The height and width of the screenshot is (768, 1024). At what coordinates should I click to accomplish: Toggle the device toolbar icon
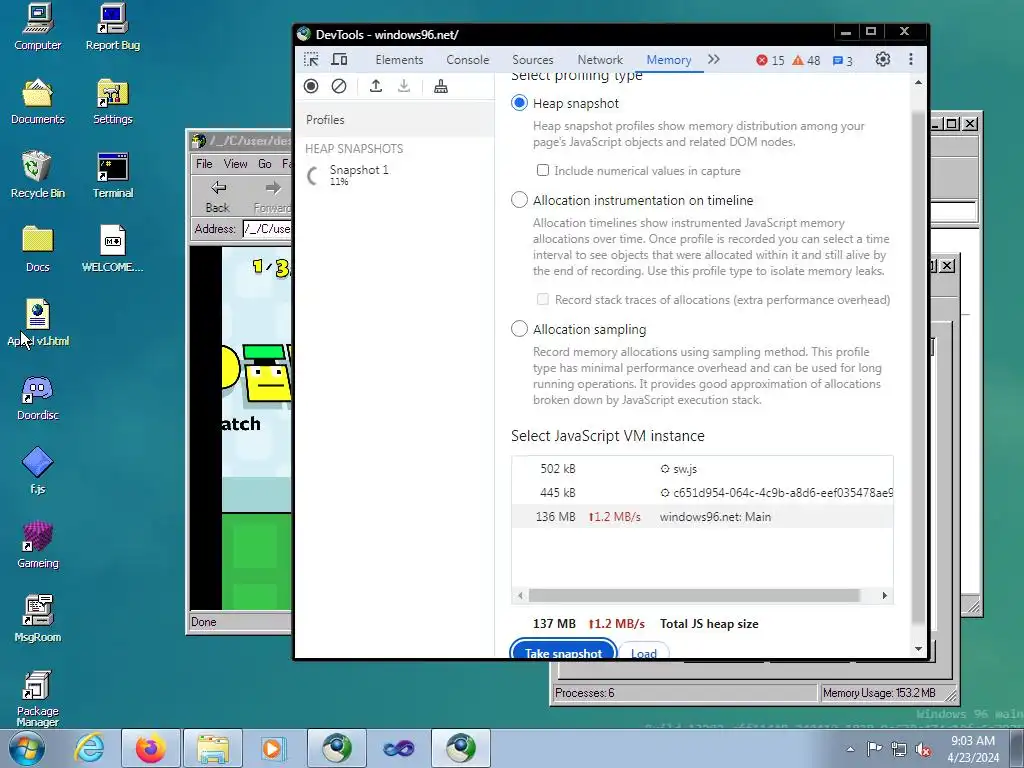[x=339, y=60]
